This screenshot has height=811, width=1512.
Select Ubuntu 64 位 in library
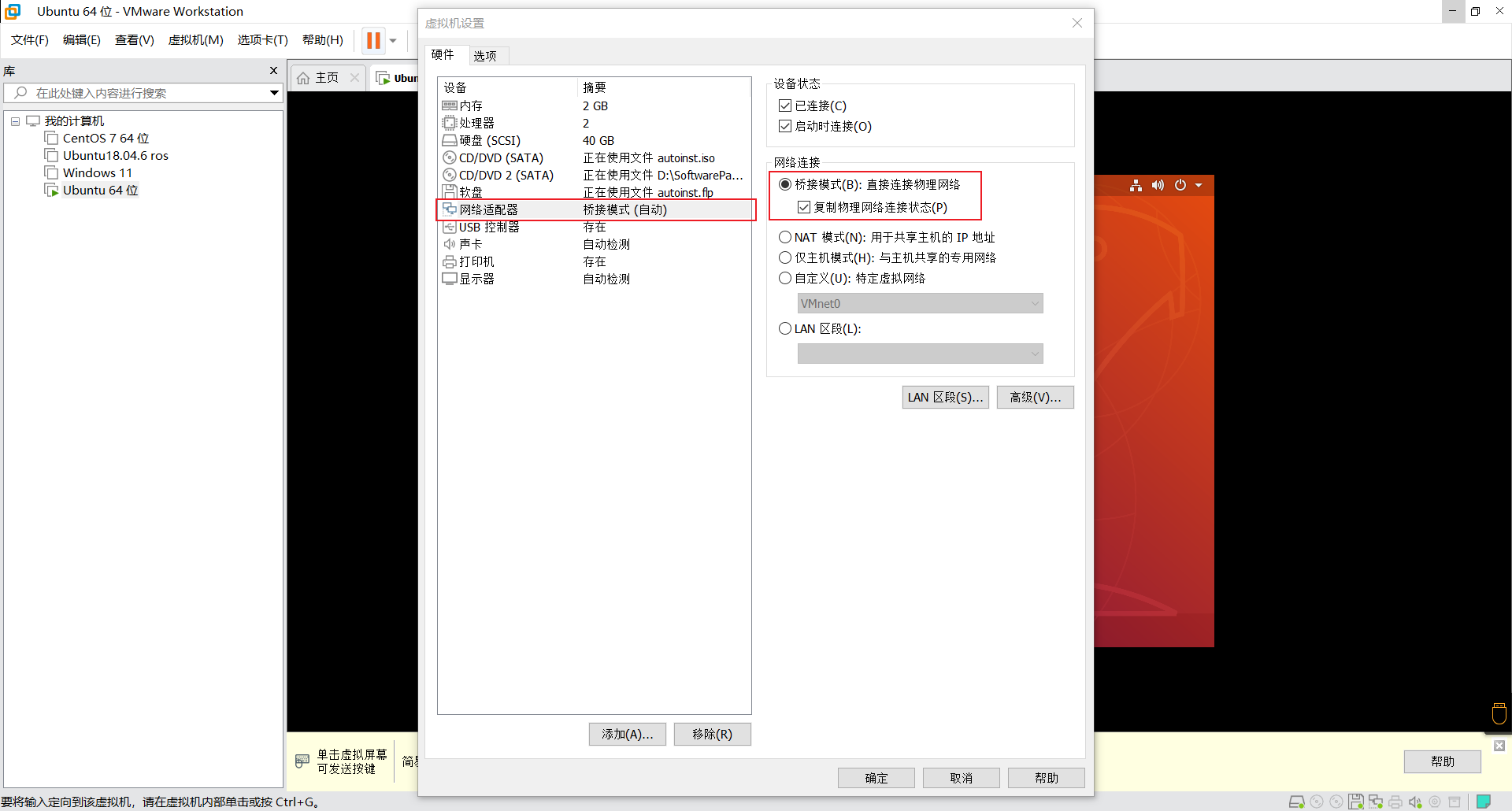[x=91, y=190]
